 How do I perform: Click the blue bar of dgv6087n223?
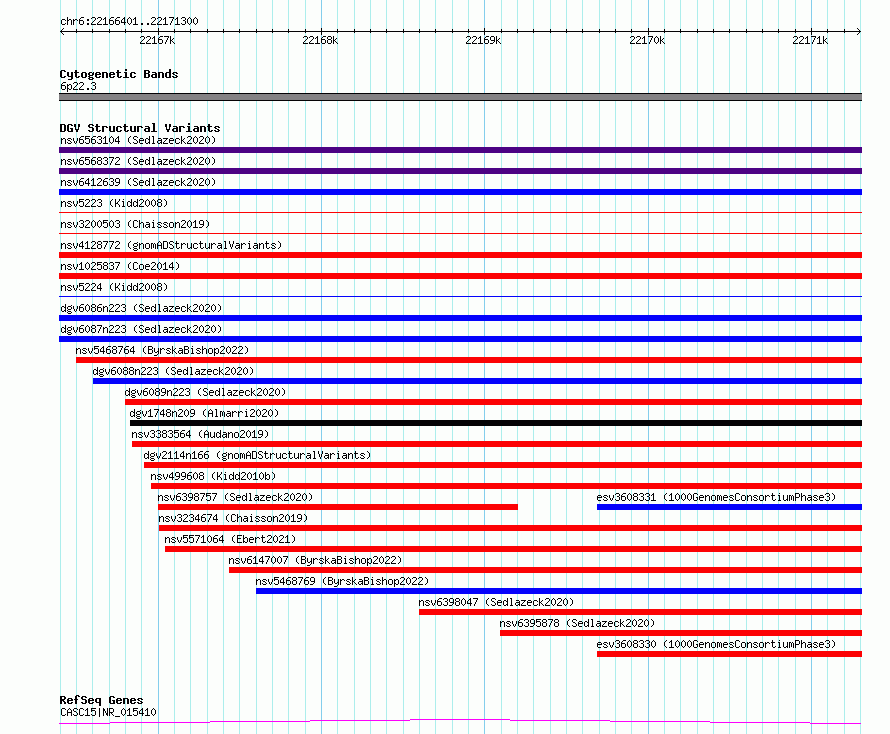pos(460,339)
